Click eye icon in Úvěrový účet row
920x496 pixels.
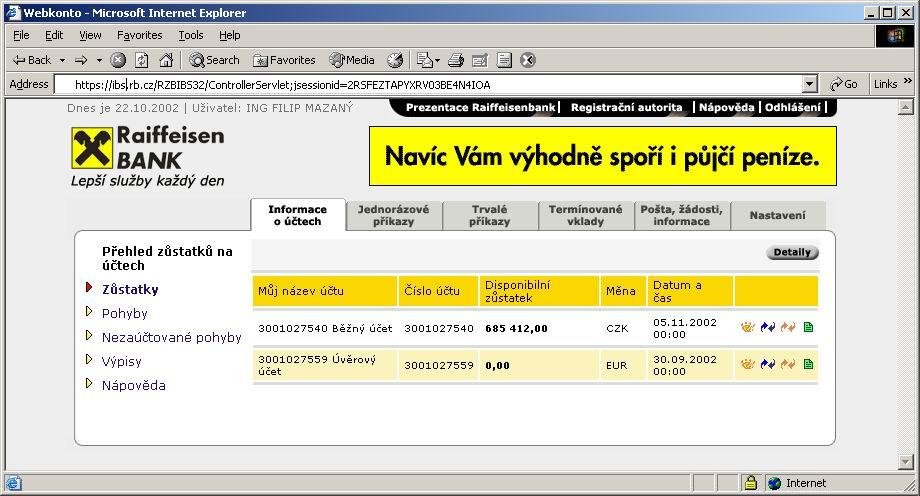coord(748,365)
